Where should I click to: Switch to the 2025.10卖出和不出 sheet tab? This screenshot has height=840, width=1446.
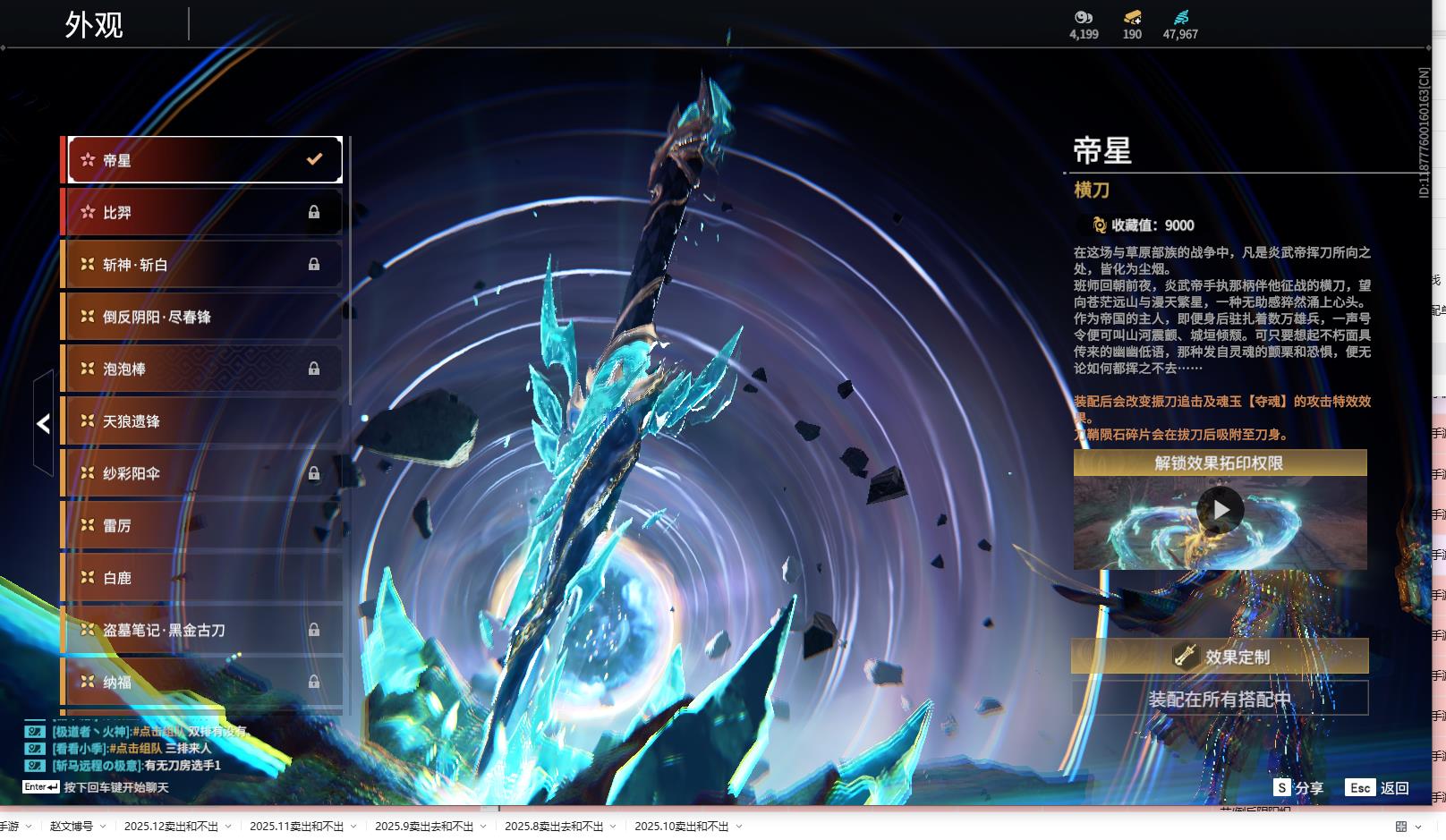682,827
